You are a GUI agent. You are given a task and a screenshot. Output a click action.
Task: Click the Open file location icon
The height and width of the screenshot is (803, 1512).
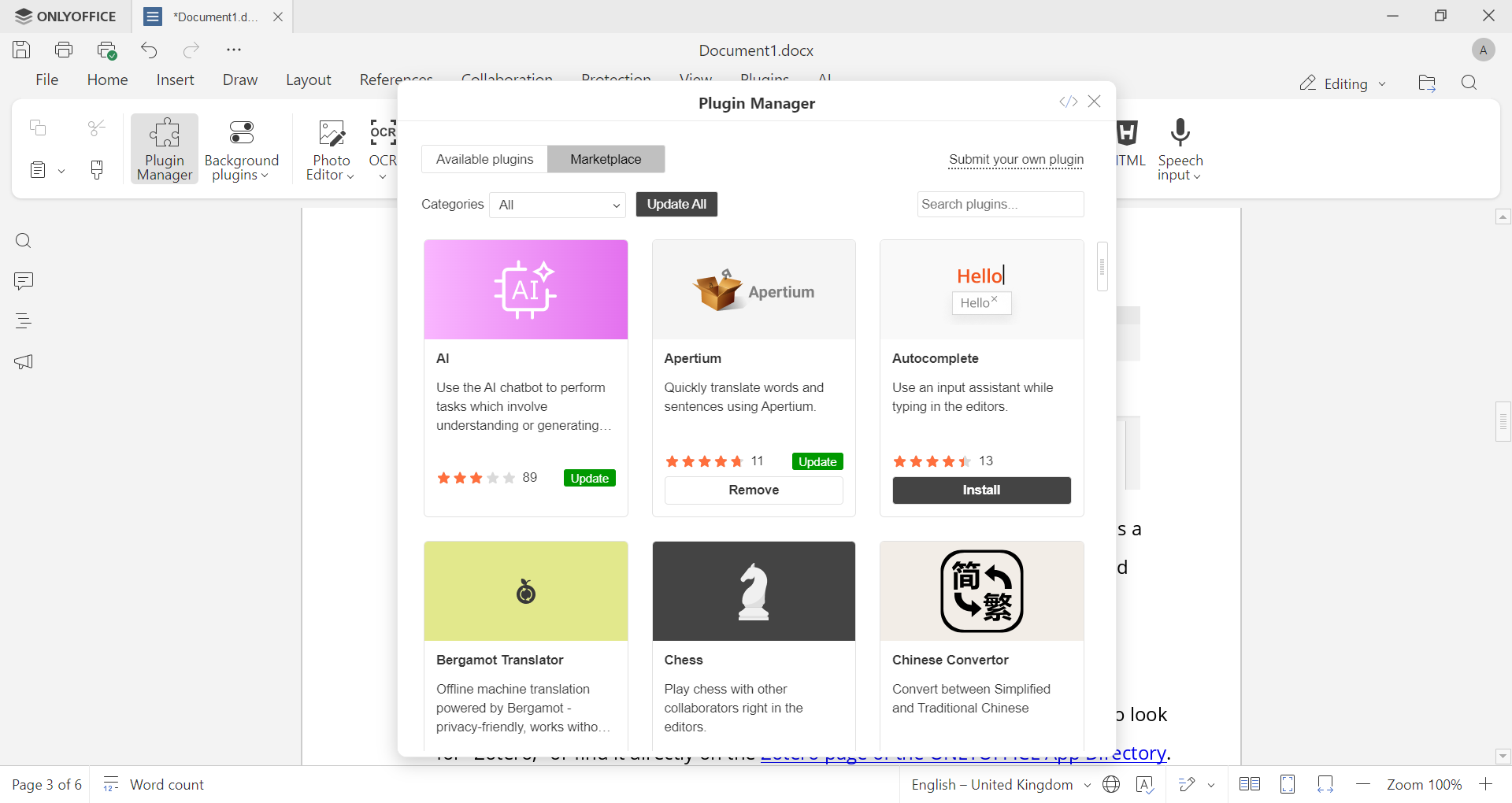click(1427, 83)
